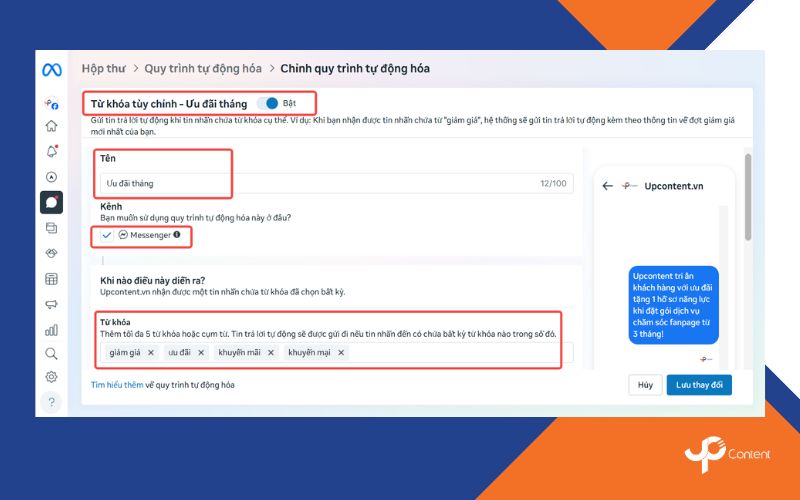
Task: Uncheck the Messenger channel checkbox
Action: click(x=107, y=235)
